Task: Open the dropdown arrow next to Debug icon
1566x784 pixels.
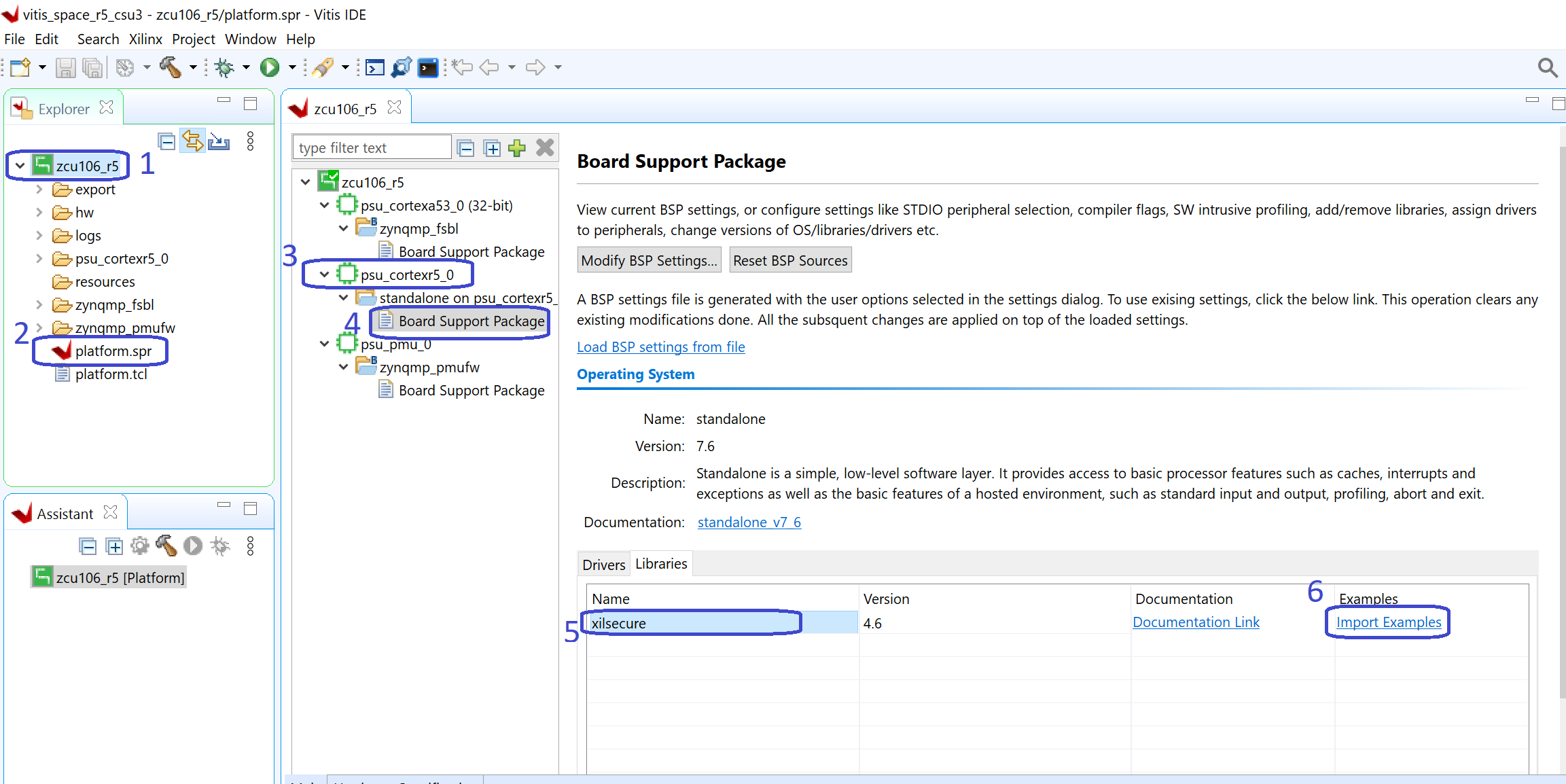Action: pos(246,67)
